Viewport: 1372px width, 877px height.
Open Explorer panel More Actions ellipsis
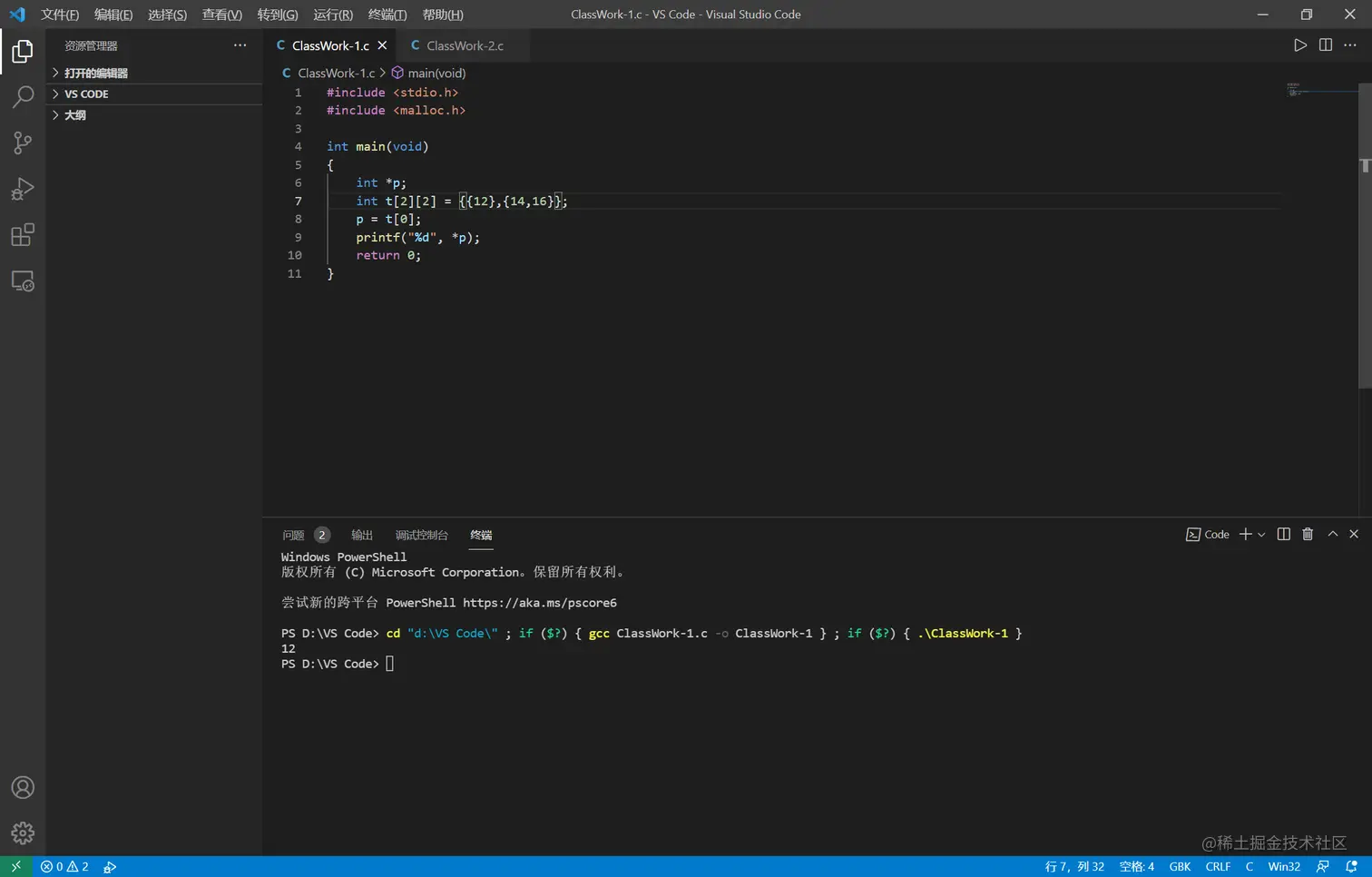pos(240,45)
